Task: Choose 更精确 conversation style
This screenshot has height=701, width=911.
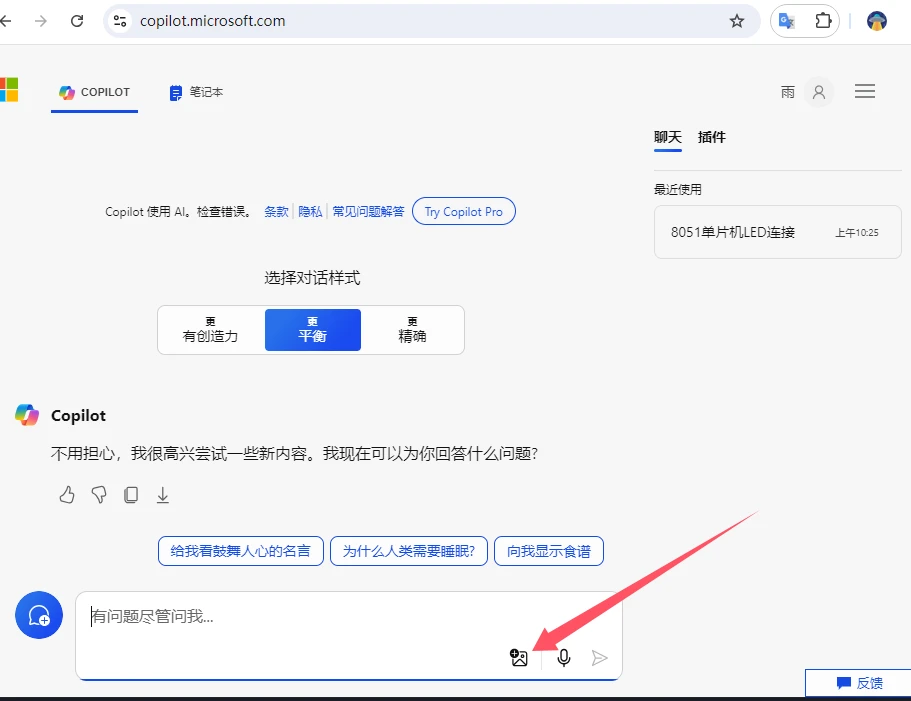Action: [x=412, y=330]
